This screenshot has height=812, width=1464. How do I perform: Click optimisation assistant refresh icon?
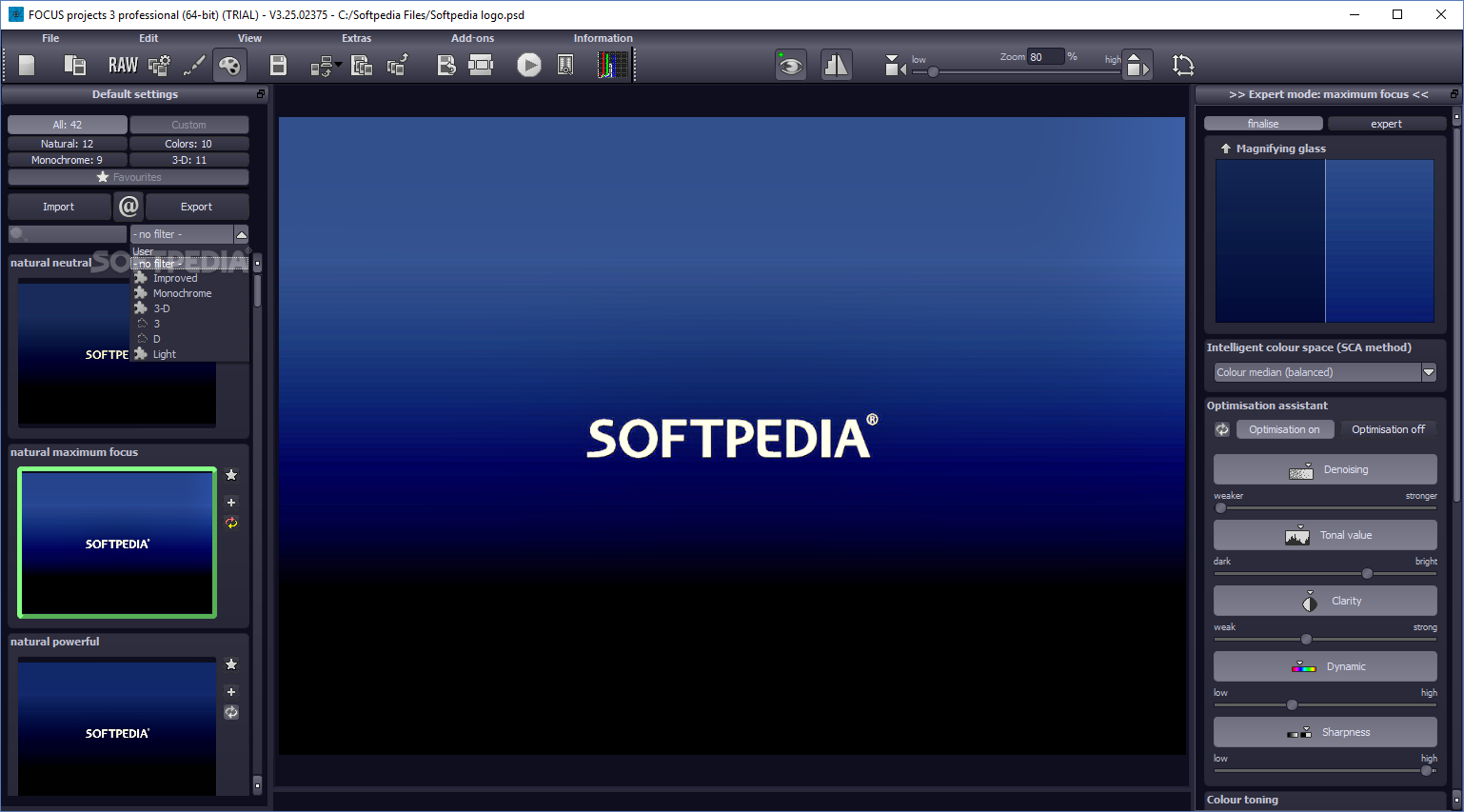[1222, 429]
